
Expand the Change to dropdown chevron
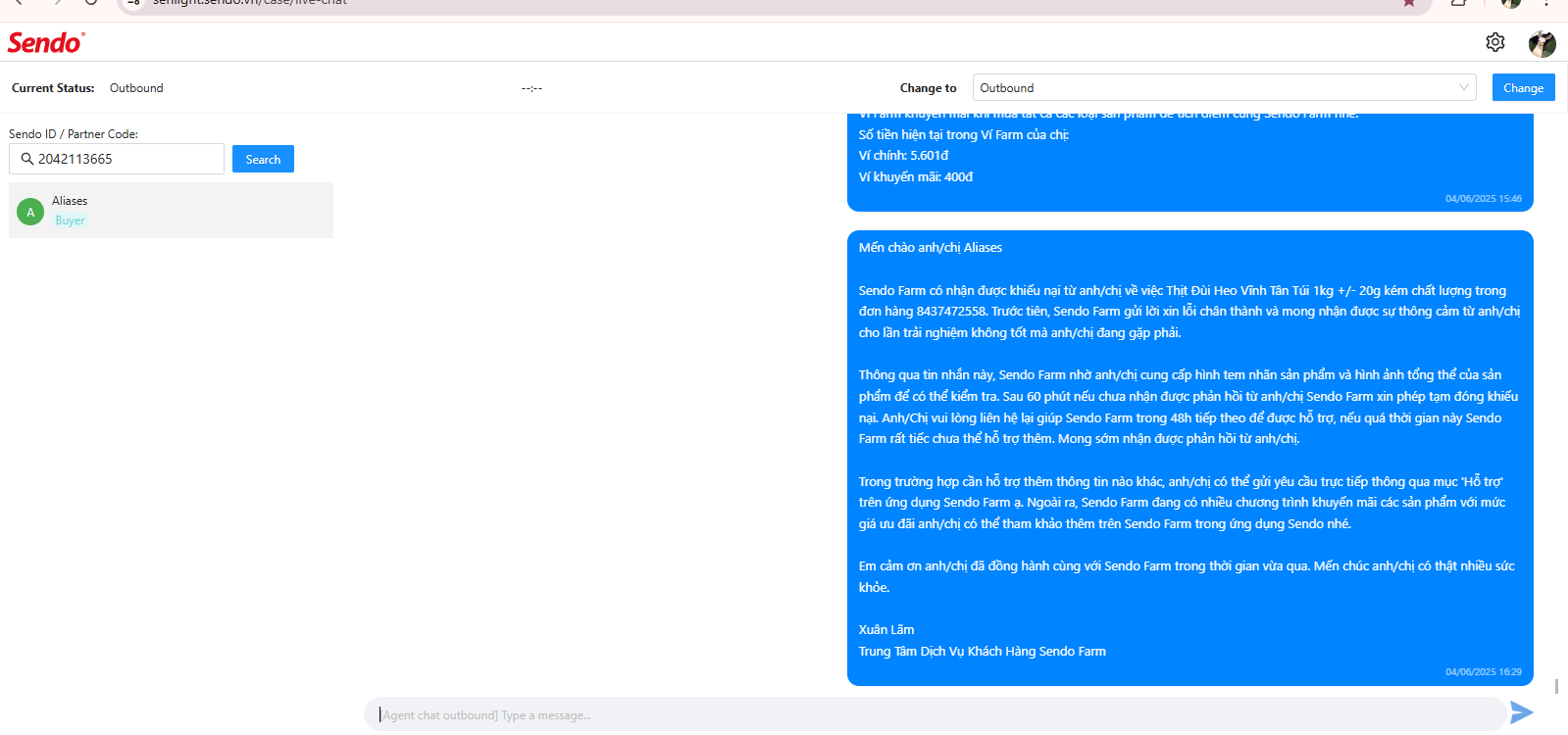point(1463,87)
